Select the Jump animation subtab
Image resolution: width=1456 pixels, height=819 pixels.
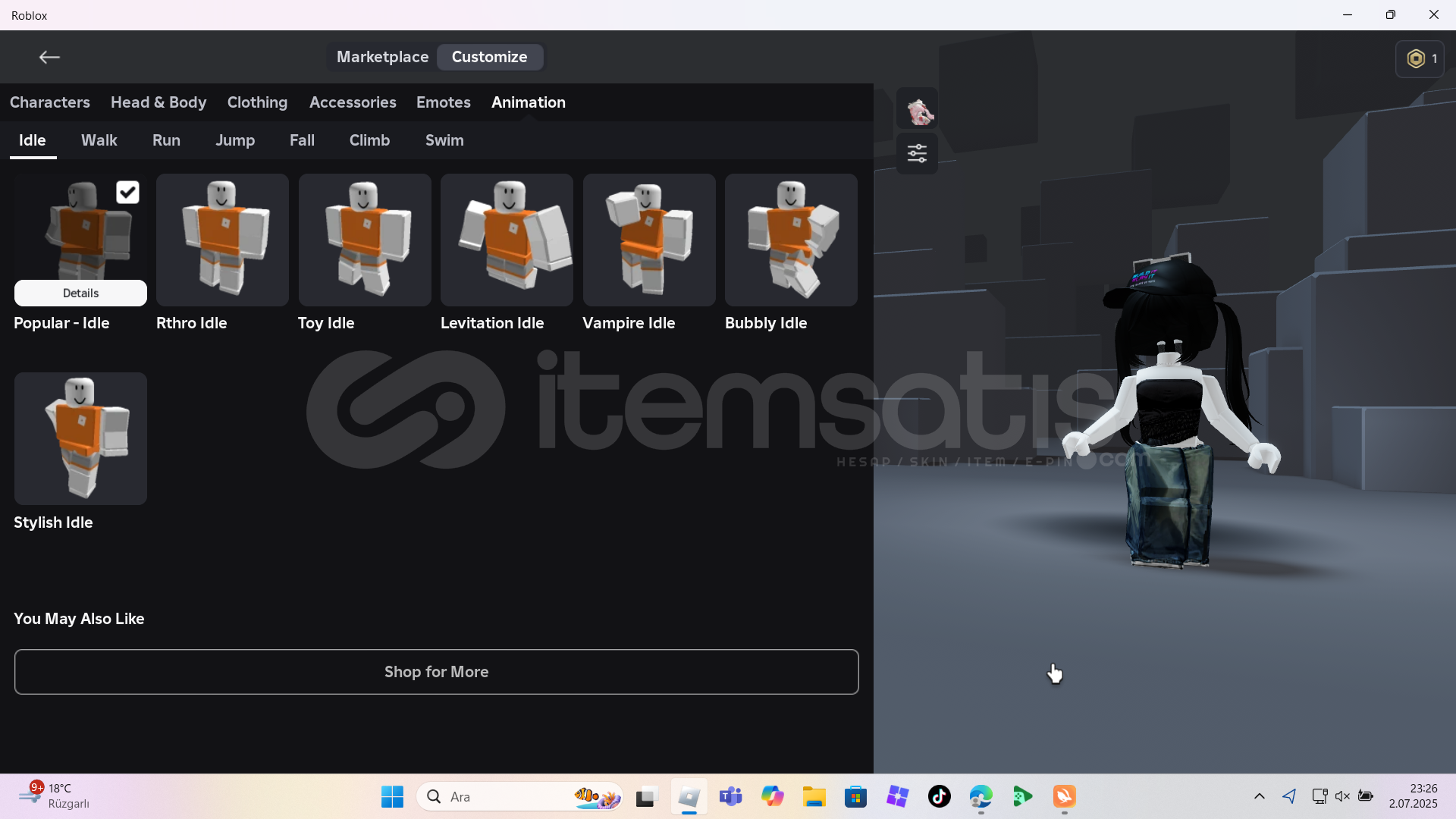pyautogui.click(x=235, y=140)
